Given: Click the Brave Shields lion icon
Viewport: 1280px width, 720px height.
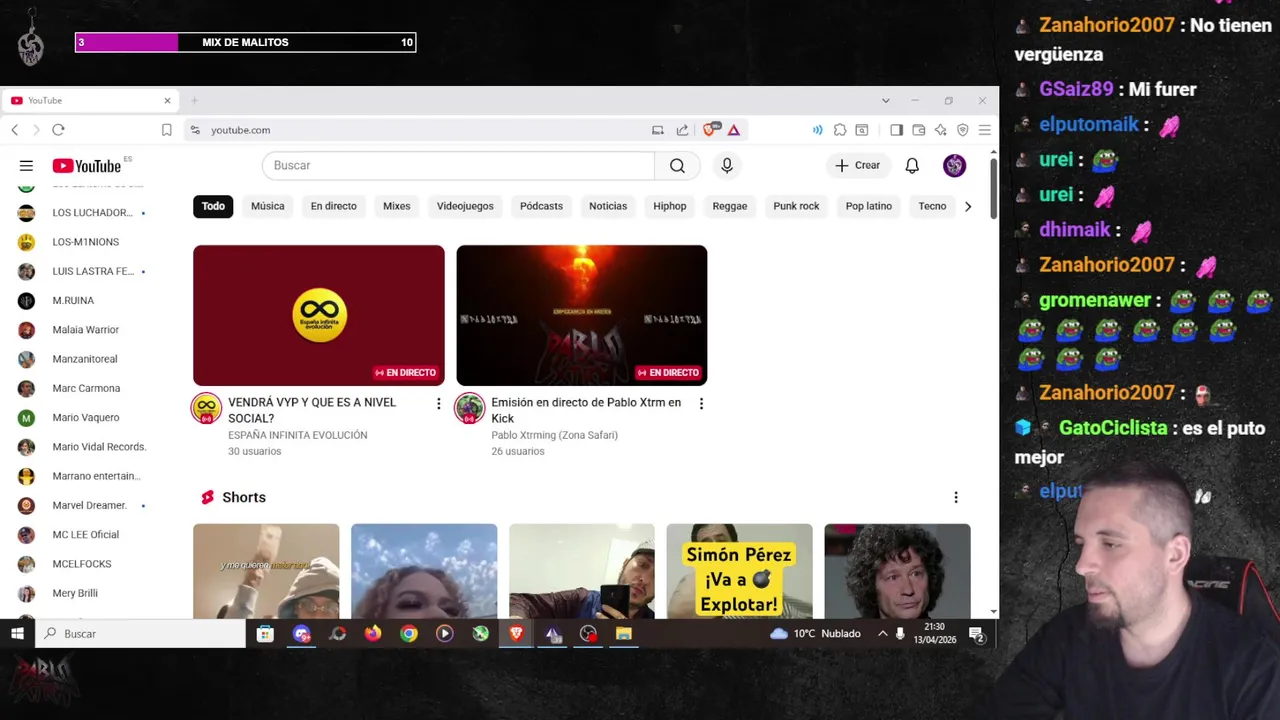Looking at the screenshot, I should (711, 130).
